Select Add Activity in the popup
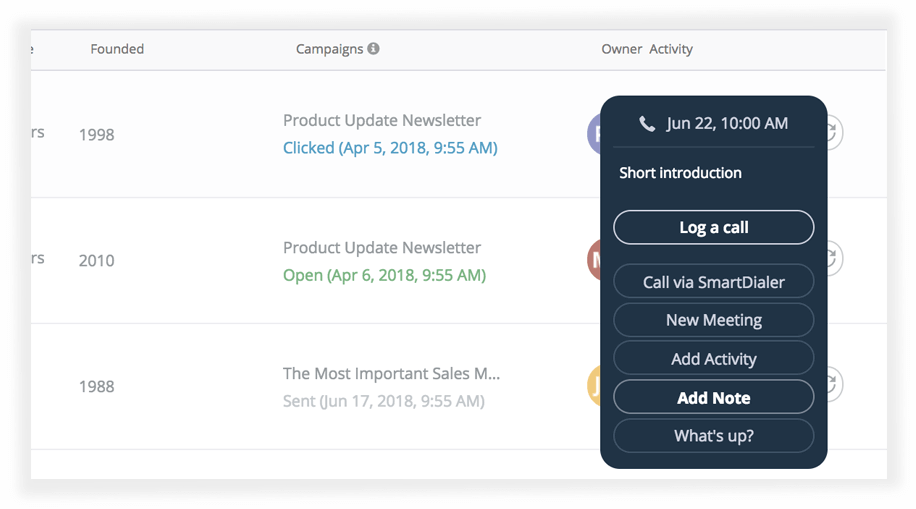 coord(713,359)
